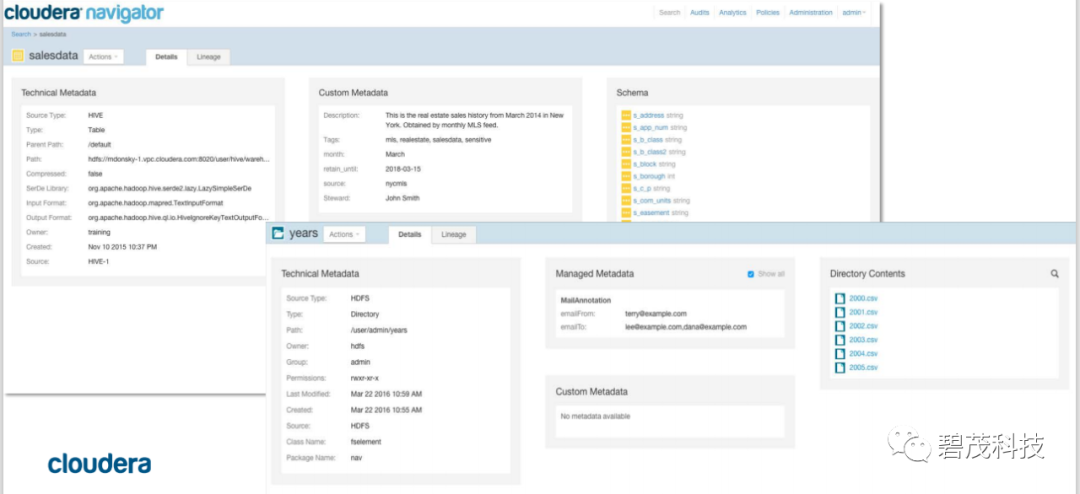Screen dimensions: 1080x494
Task: Click the Search breadcrumb link
Action: coord(21,34)
